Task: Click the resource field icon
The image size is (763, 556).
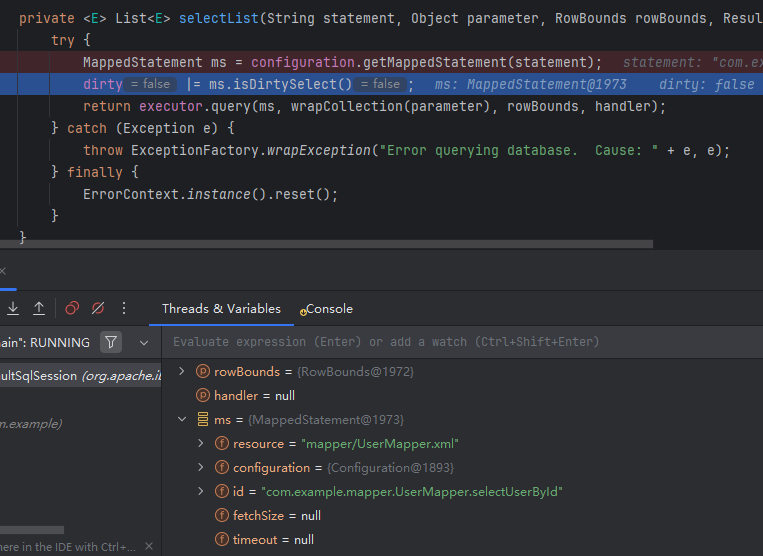Action: coord(222,443)
